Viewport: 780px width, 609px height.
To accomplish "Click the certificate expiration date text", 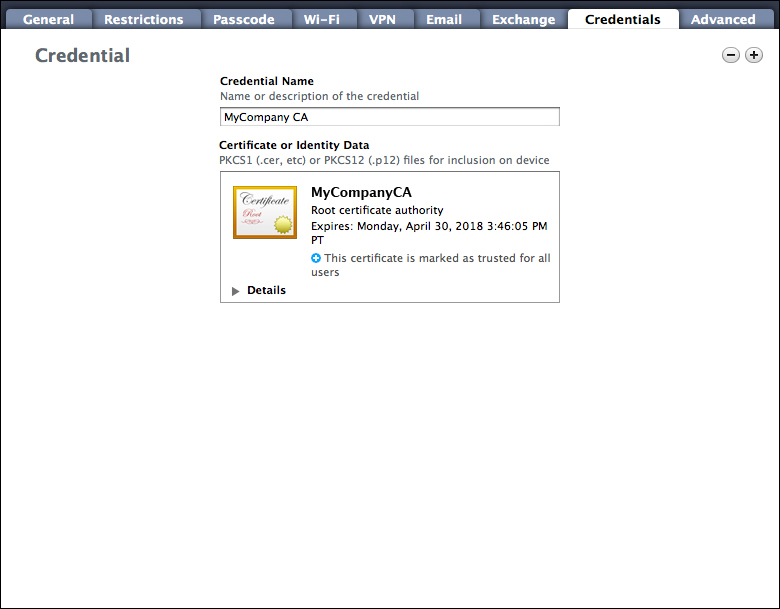I will [x=429, y=226].
